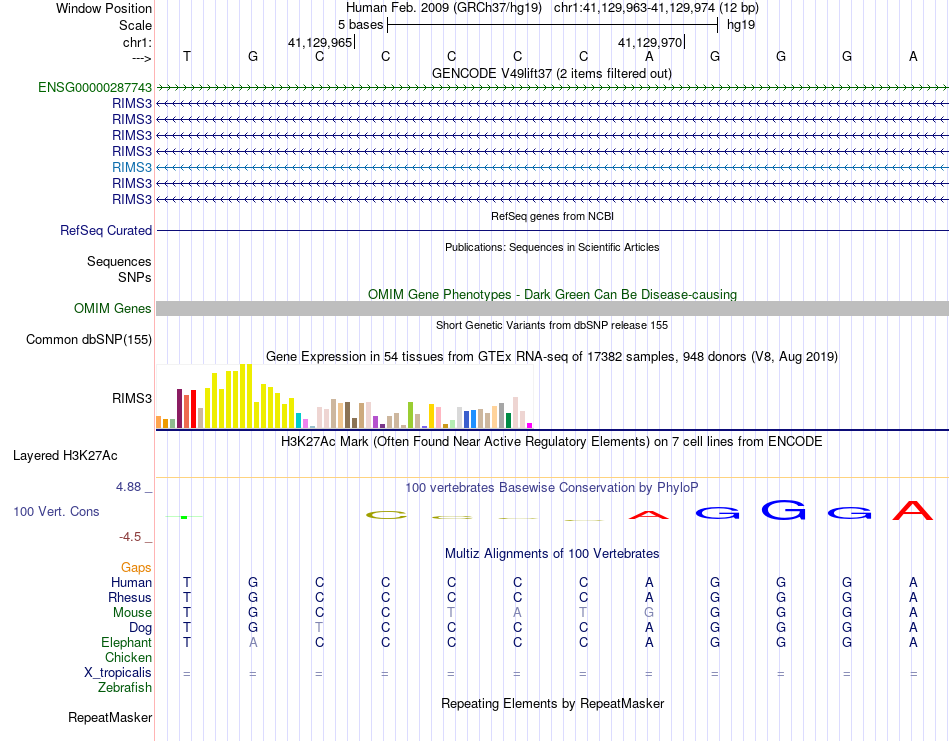950x741 pixels.
Task: Click the 100 Vert. Cons label
Action: click(56, 511)
